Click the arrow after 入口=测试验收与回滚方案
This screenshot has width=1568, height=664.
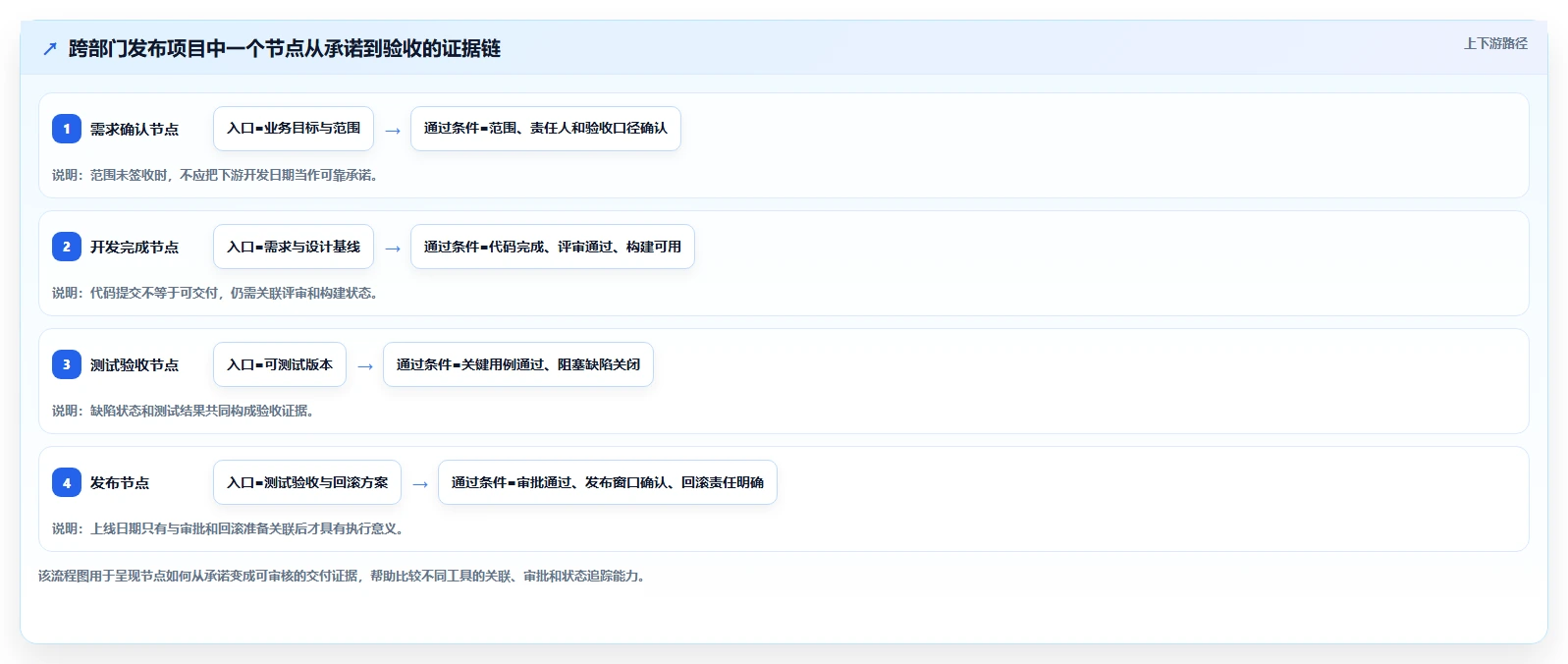pos(420,484)
